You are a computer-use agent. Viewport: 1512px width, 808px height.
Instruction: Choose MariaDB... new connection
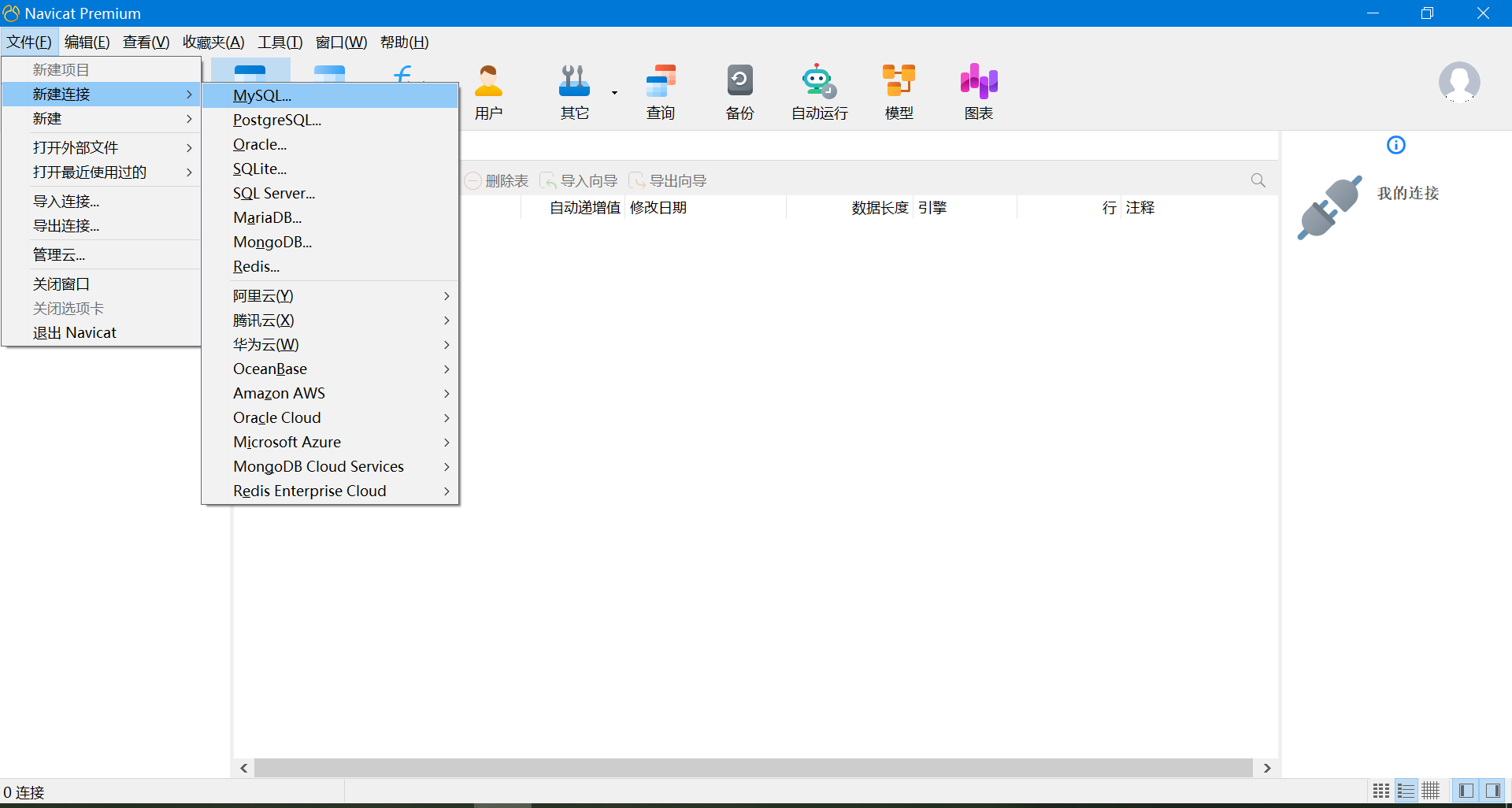coord(331,217)
